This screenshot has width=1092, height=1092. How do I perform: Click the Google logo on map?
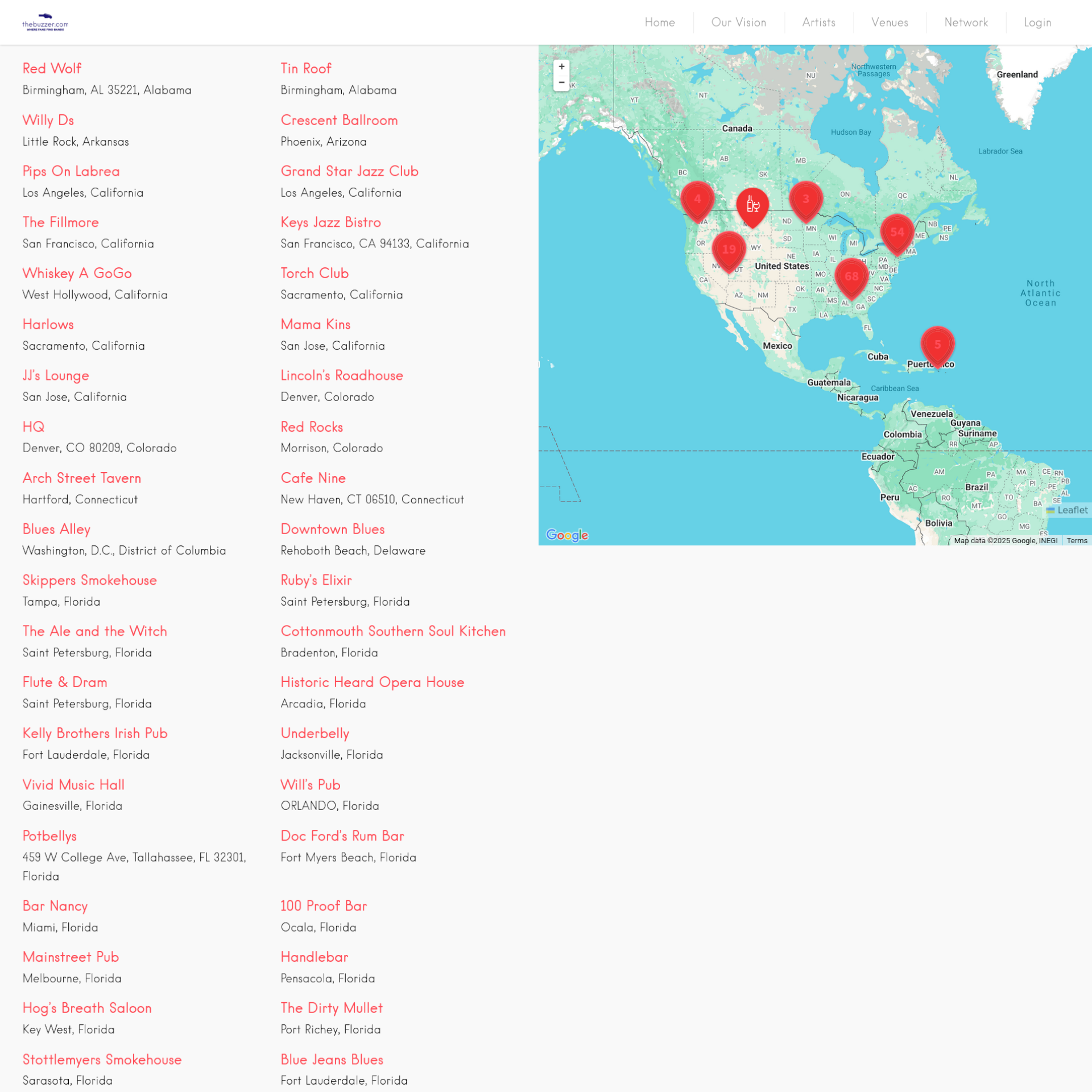click(x=567, y=535)
